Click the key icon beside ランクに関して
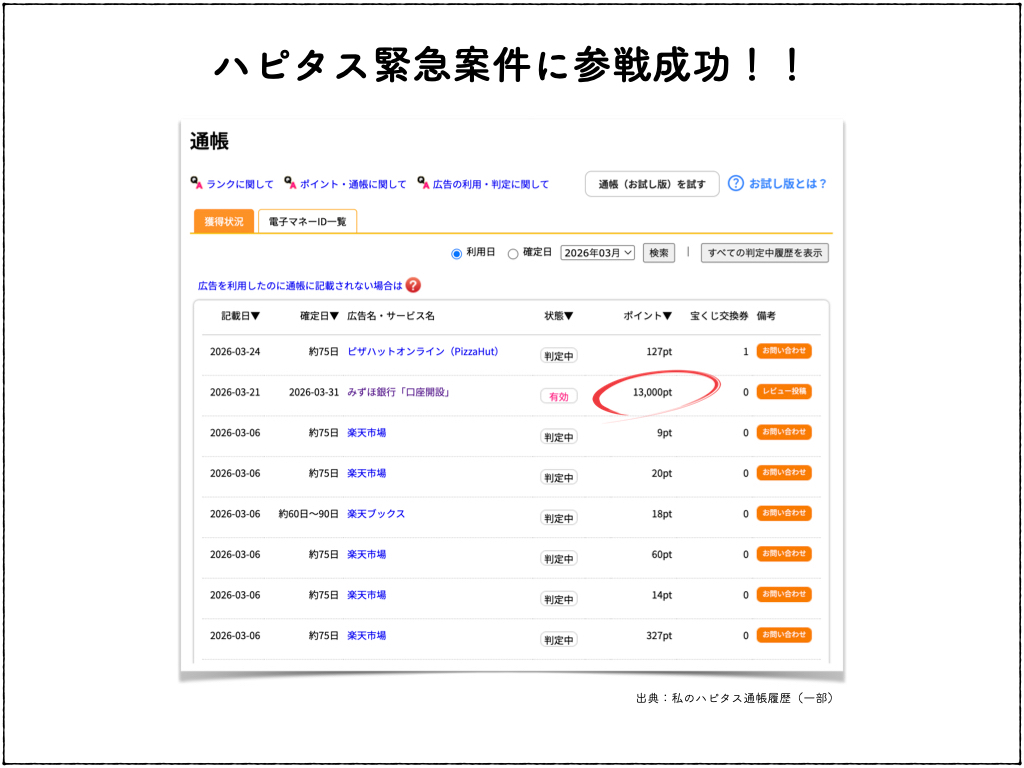The height and width of the screenshot is (768, 1024). 197,184
